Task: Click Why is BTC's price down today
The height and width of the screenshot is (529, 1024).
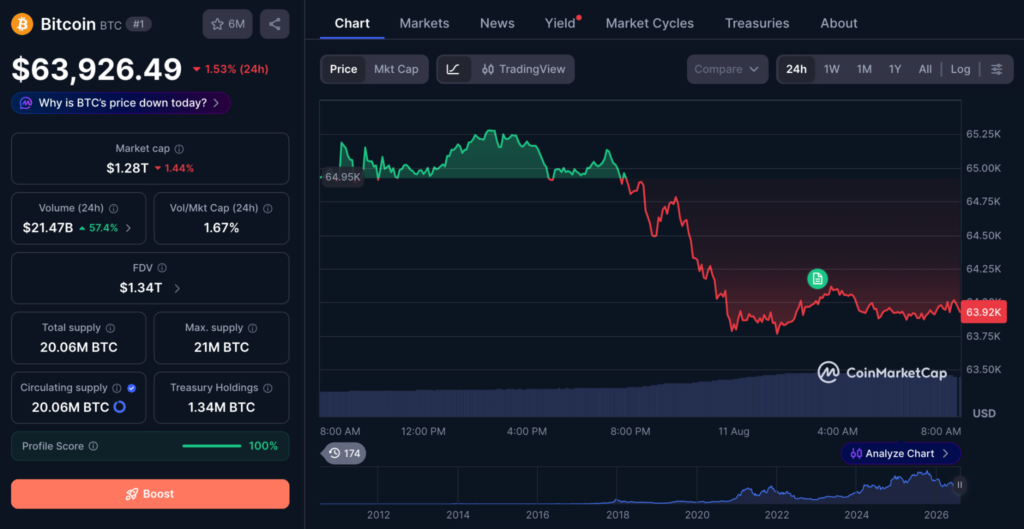Action: click(x=121, y=103)
